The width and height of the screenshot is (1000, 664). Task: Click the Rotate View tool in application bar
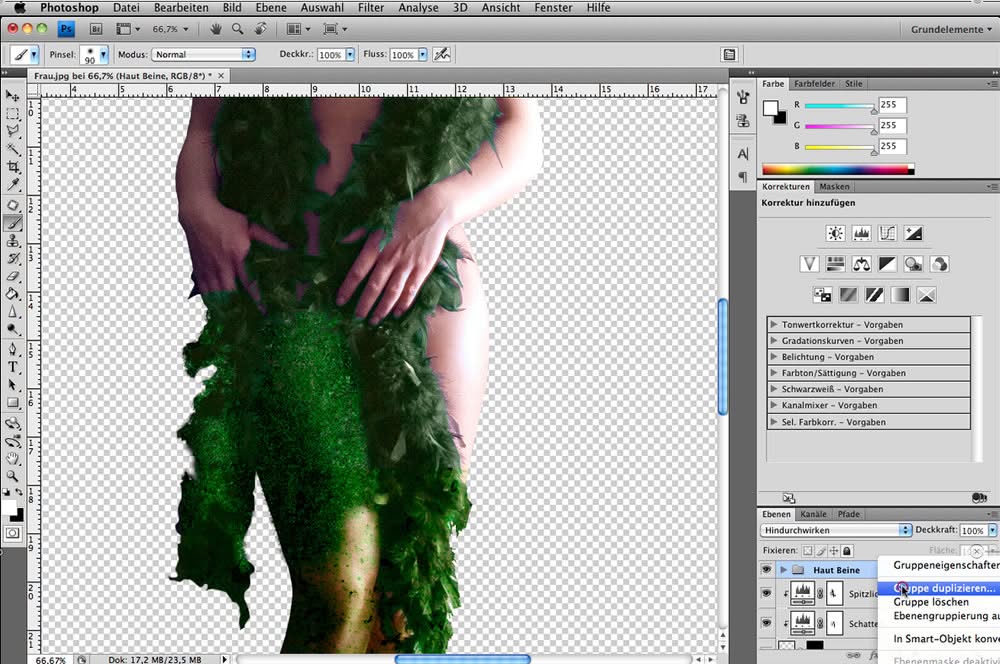261,29
